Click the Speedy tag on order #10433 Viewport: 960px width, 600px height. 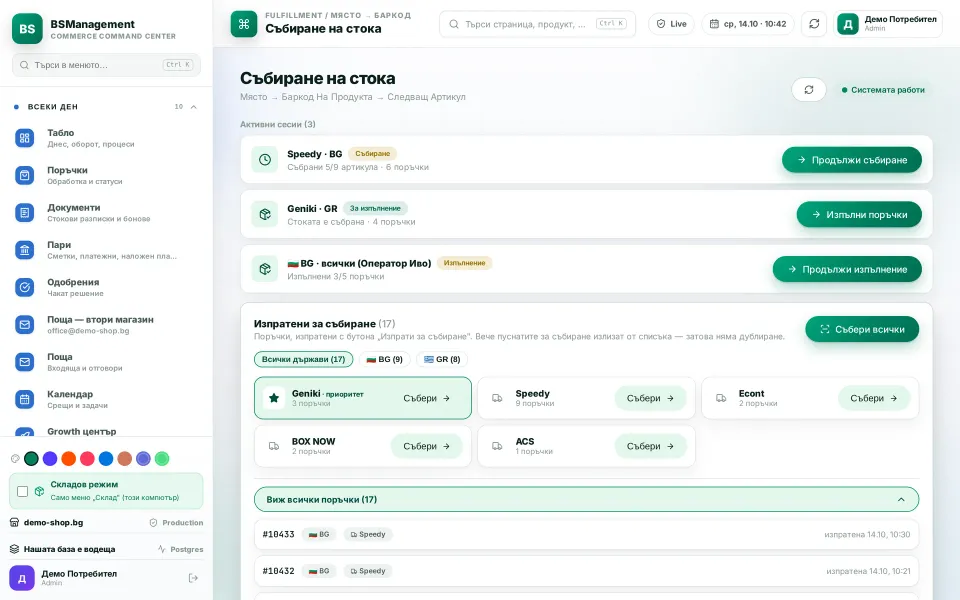click(x=368, y=534)
